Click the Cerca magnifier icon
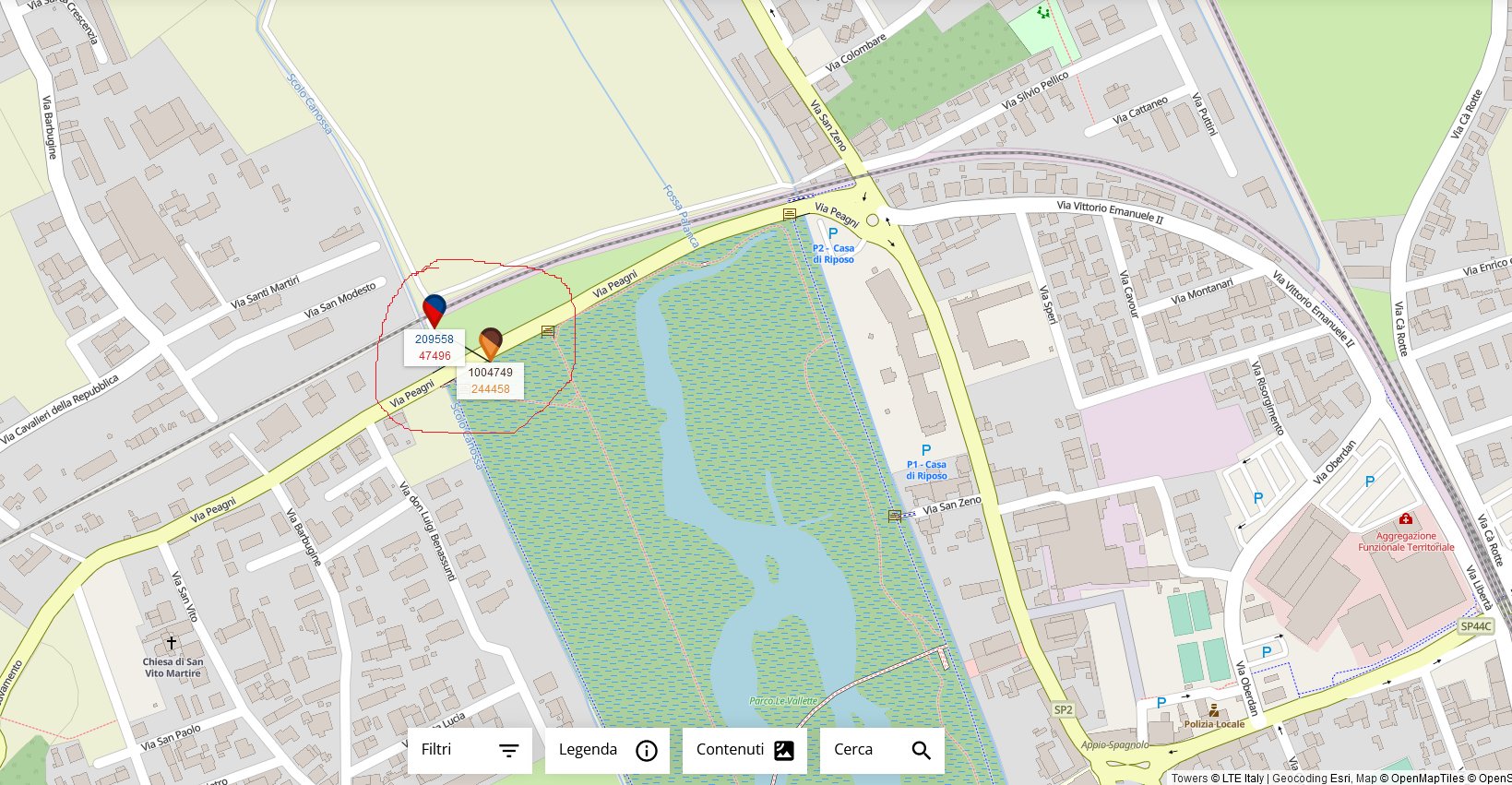Screen dimensions: 1512x785 [921, 751]
